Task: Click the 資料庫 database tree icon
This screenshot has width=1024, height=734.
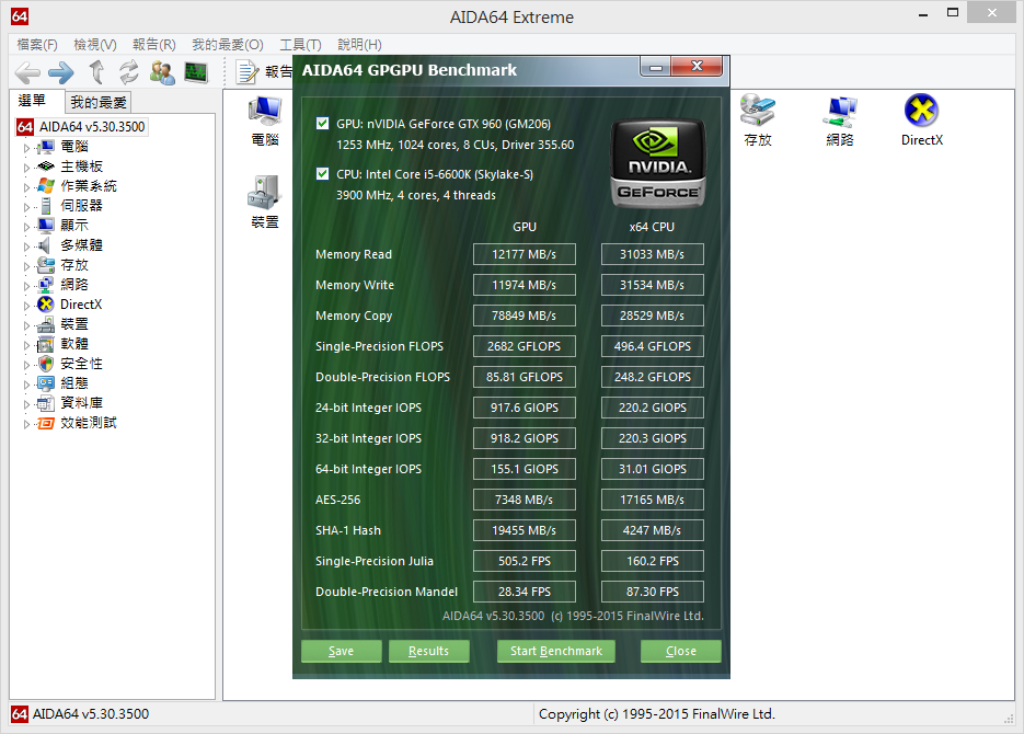Action: pos(46,403)
